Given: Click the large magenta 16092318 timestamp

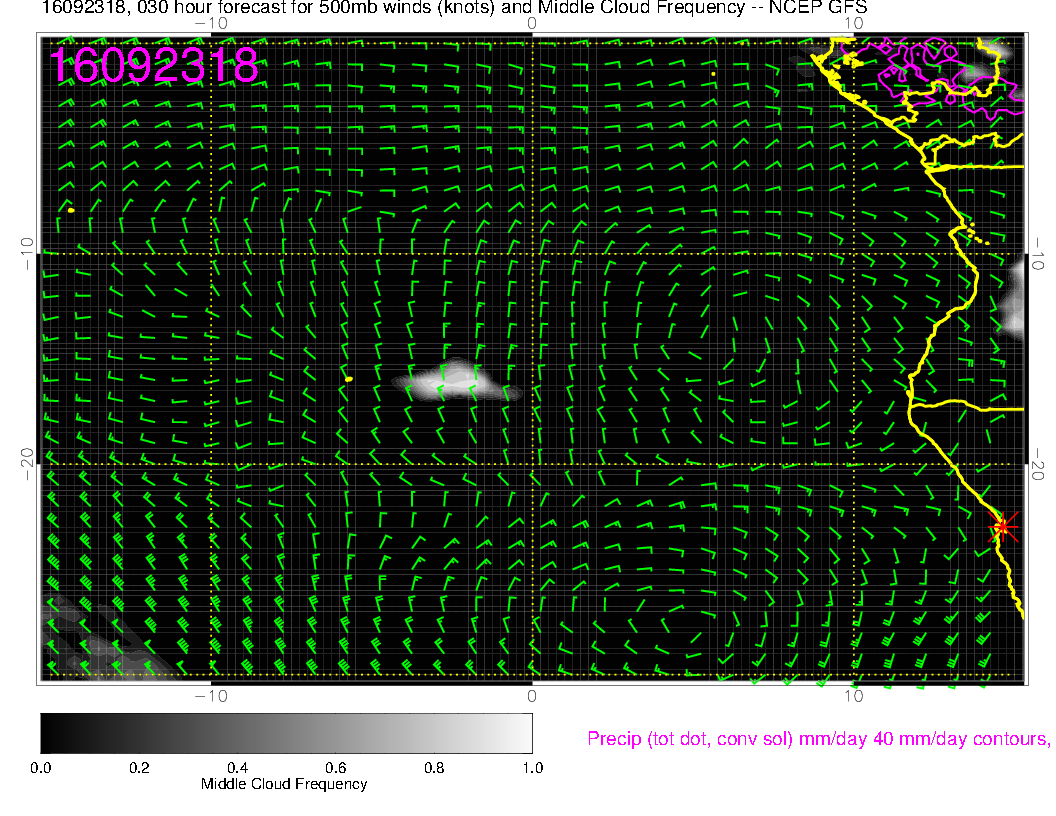Looking at the screenshot, I should pos(155,66).
